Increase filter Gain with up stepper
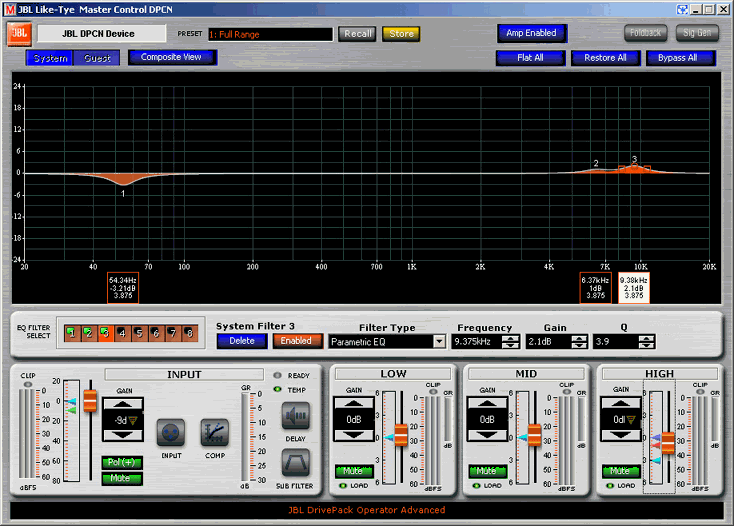Image resolution: width=734 pixels, height=526 pixels. [579, 338]
